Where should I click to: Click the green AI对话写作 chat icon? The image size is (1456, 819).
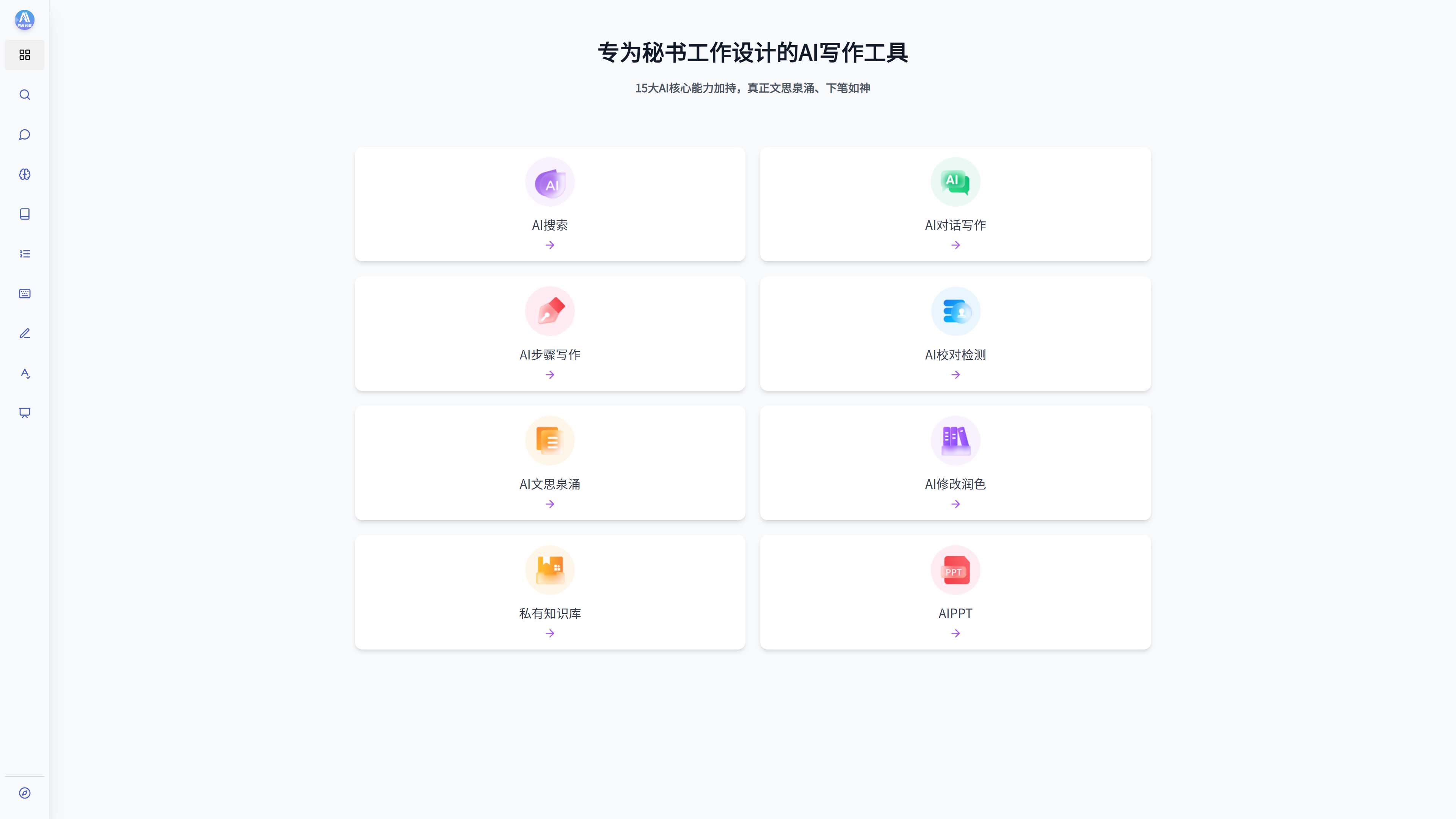[955, 182]
